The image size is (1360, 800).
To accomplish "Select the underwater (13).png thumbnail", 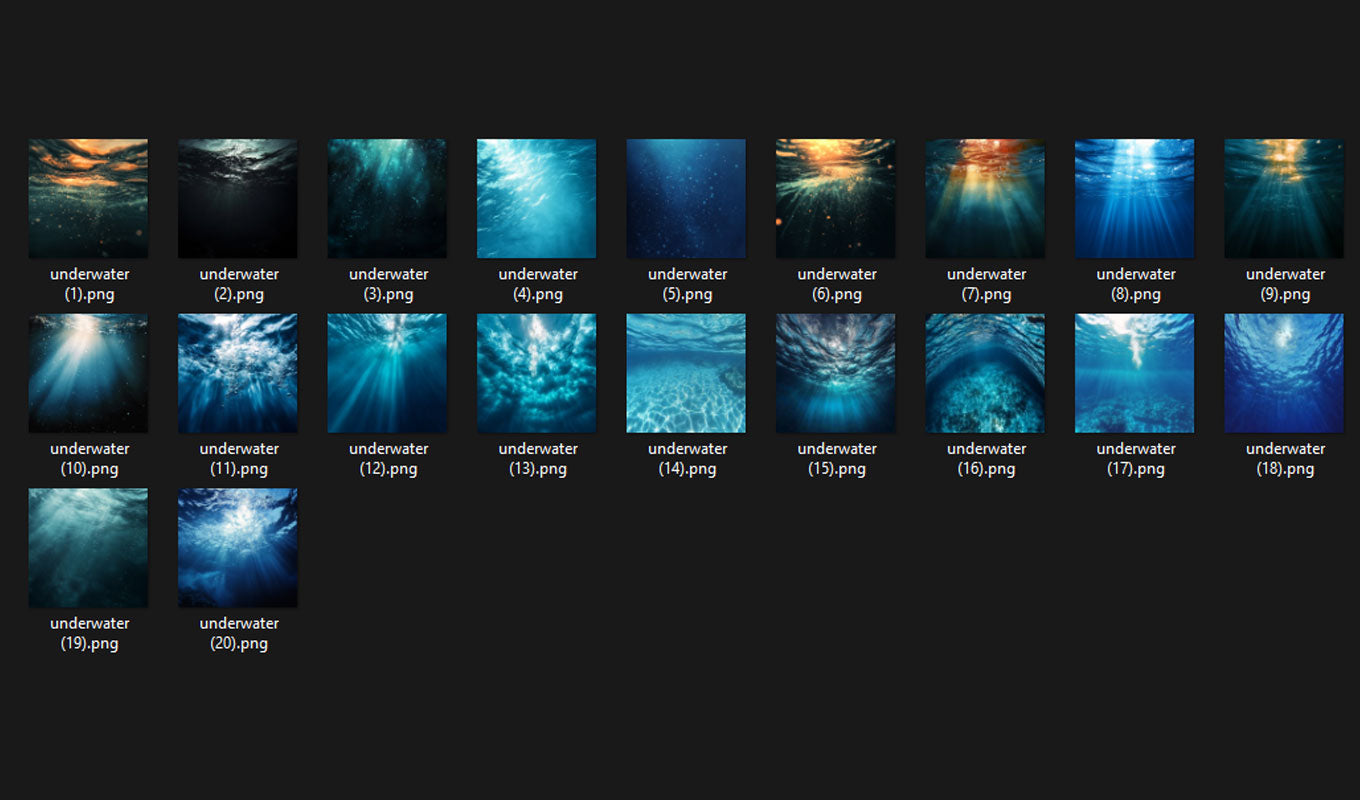I will pyautogui.click(x=537, y=373).
